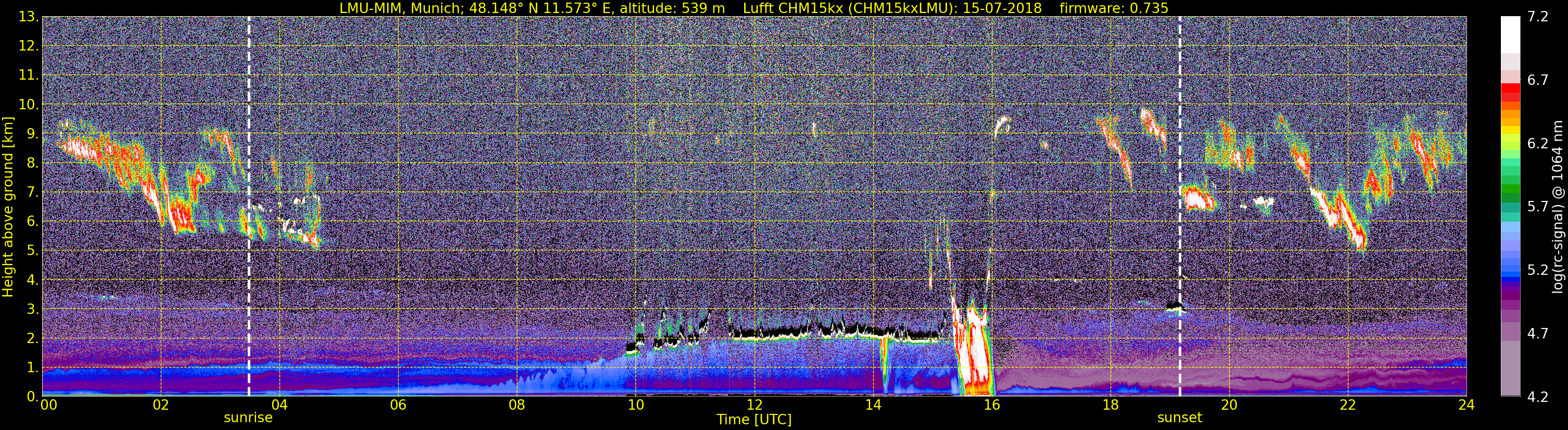This screenshot has width=1568, height=430.
Task: Click the height axis tick label 1
Action: pos(32,367)
